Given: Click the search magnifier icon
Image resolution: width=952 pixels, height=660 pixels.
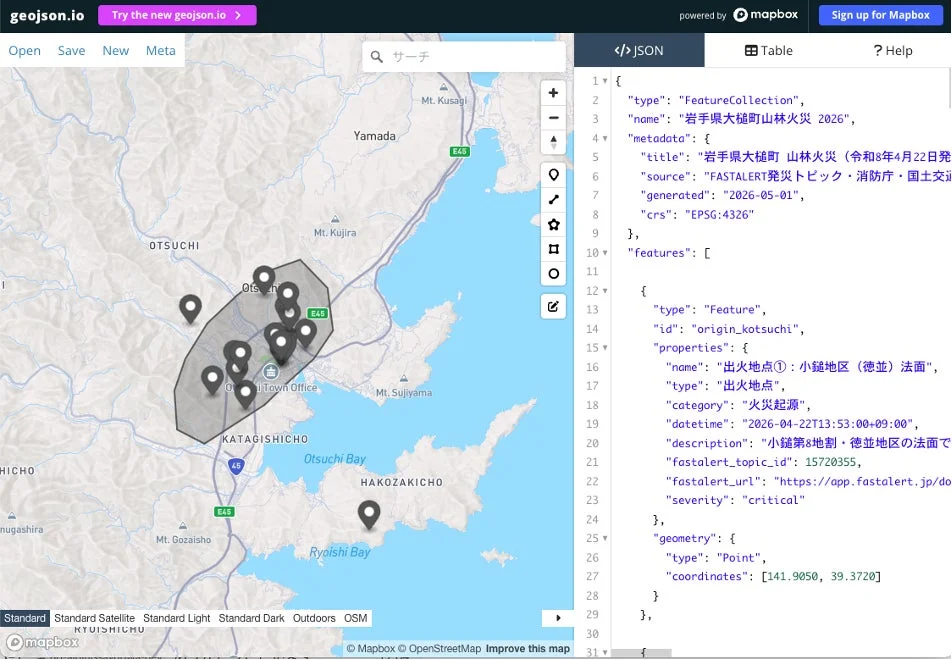Looking at the screenshot, I should coord(376,56).
